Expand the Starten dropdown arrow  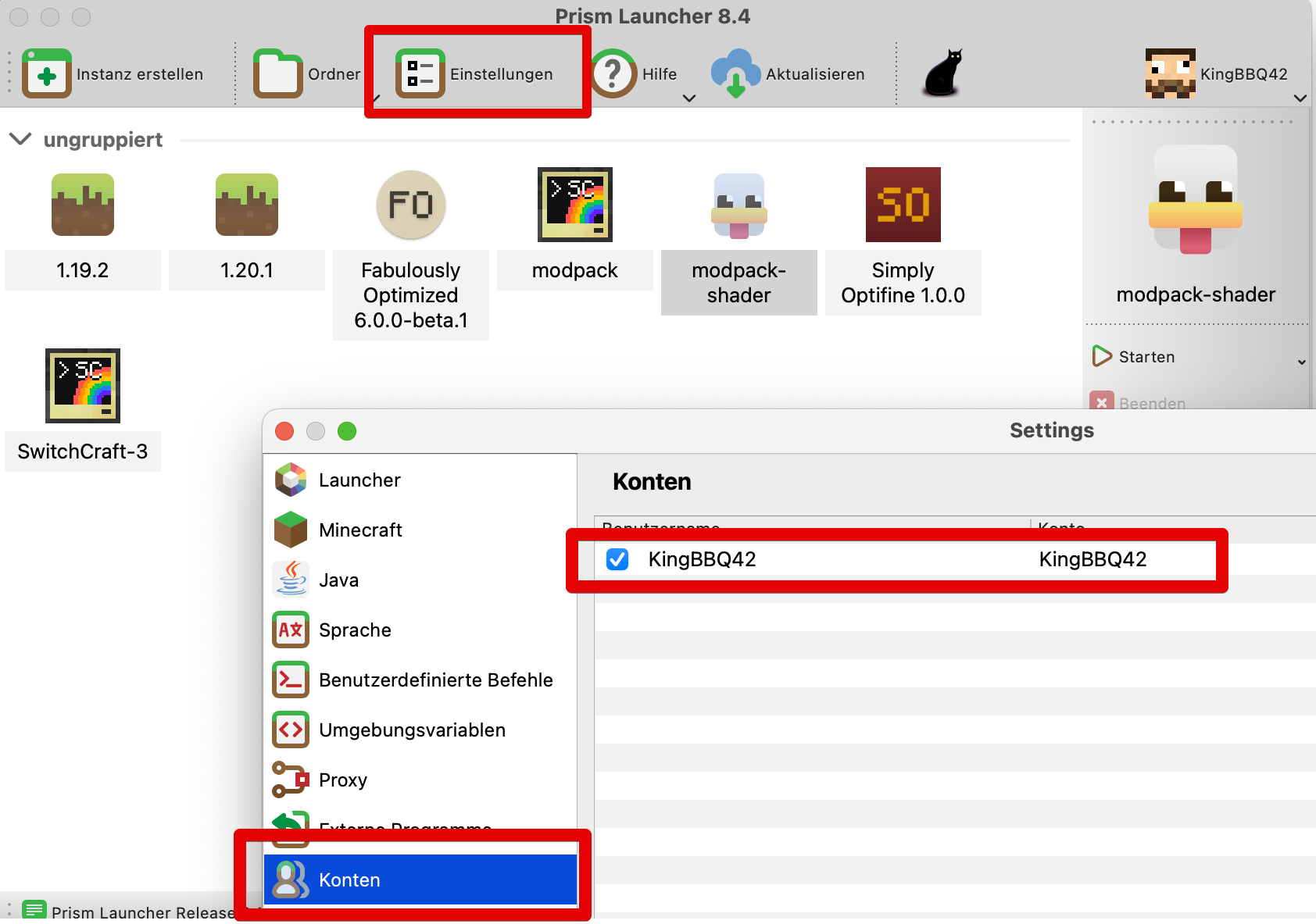click(1301, 362)
